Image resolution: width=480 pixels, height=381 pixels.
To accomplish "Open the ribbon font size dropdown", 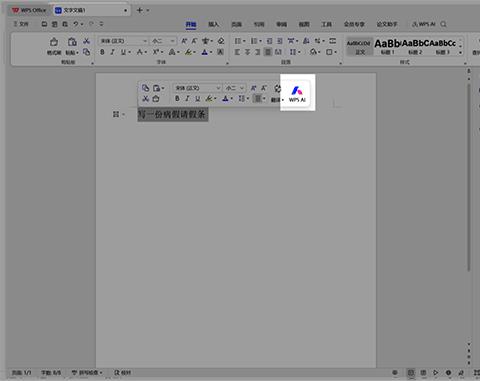I will click(x=163, y=41).
